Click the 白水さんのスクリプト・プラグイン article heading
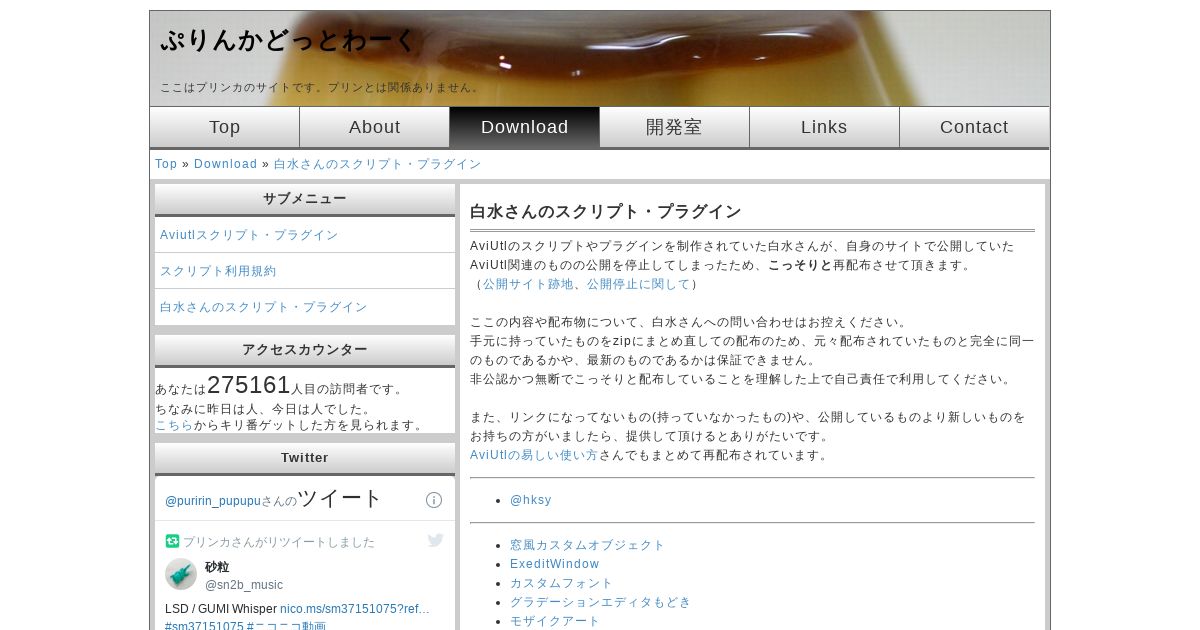The height and width of the screenshot is (630, 1200). coord(606,212)
